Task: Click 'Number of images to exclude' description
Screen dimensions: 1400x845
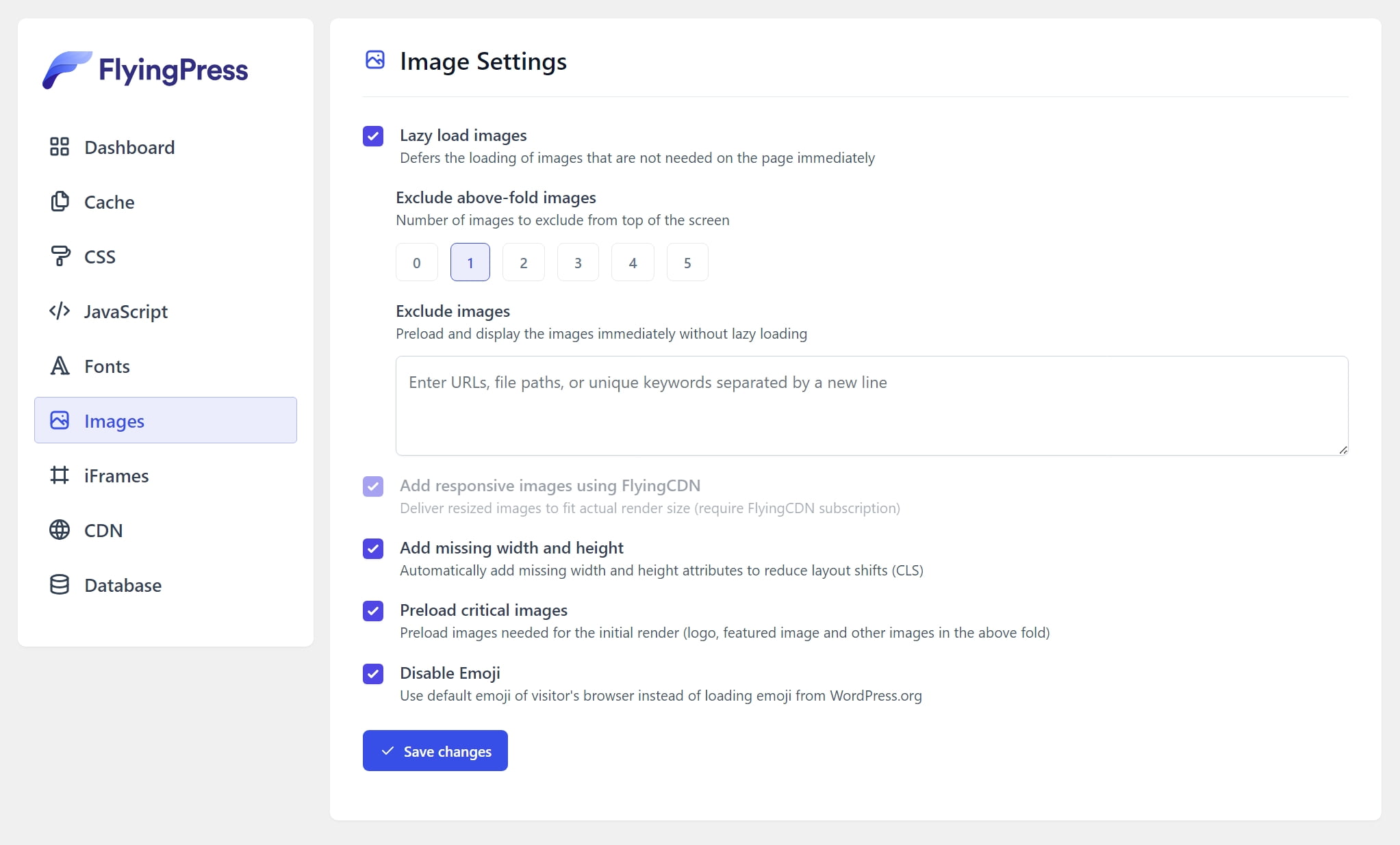Action: click(563, 220)
